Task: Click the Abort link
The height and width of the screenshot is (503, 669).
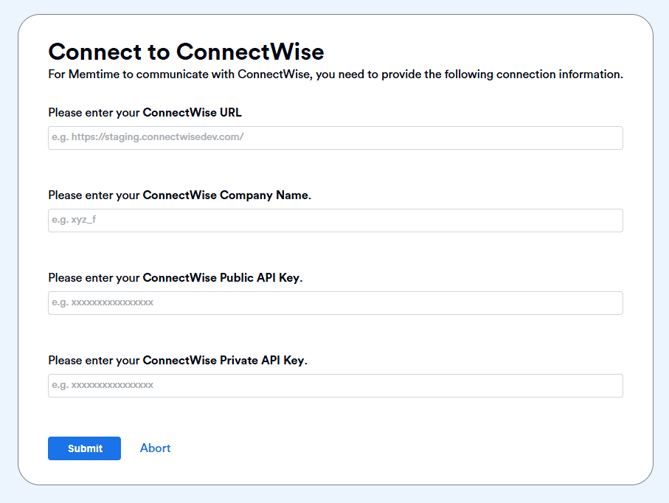Action: 155,448
